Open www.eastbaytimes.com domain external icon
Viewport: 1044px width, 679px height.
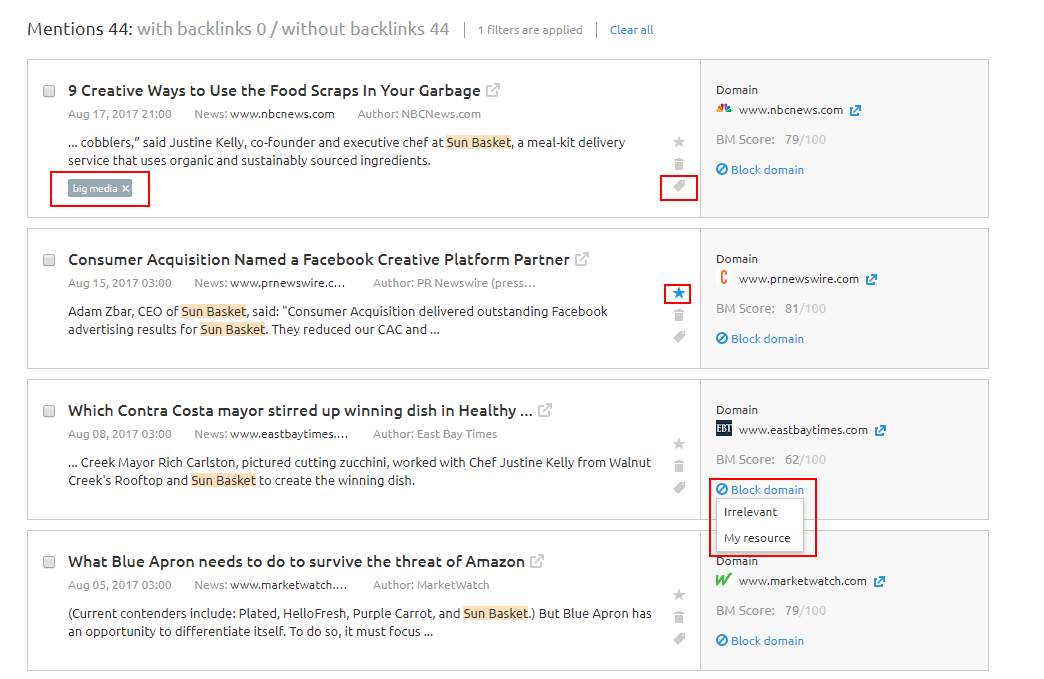880,431
